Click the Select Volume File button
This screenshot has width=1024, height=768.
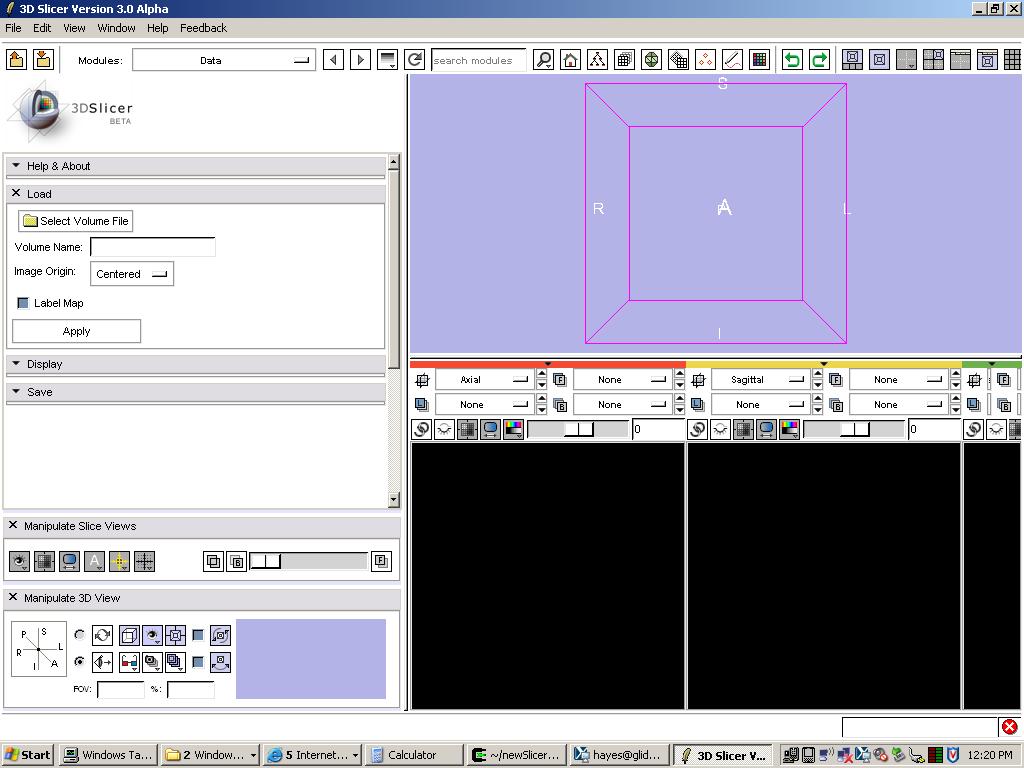pyautogui.click(x=76, y=221)
